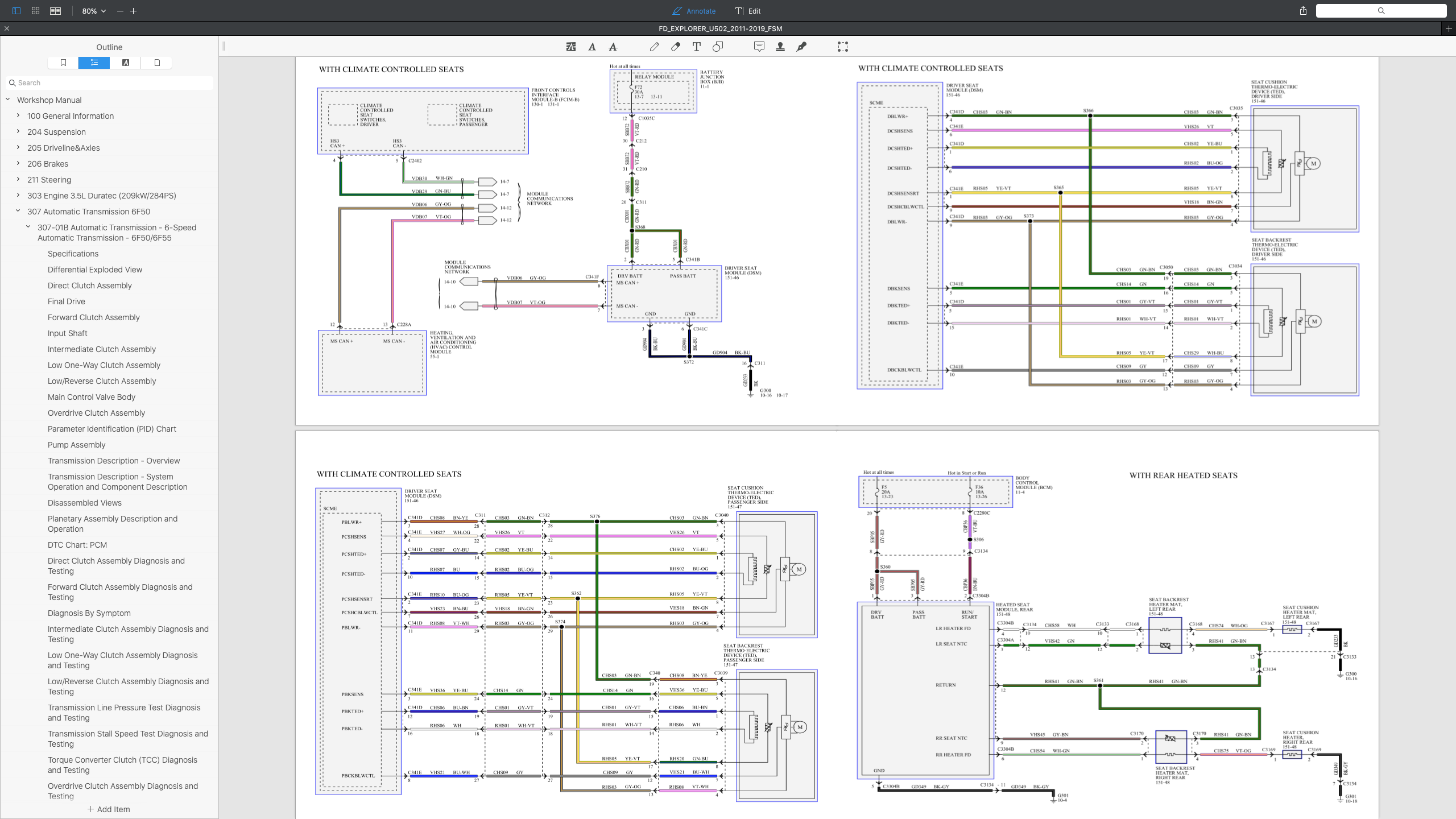Collapse the 307 Automatic Transmission 6F50 section
Screen dimensions: 1456x819
(18, 211)
